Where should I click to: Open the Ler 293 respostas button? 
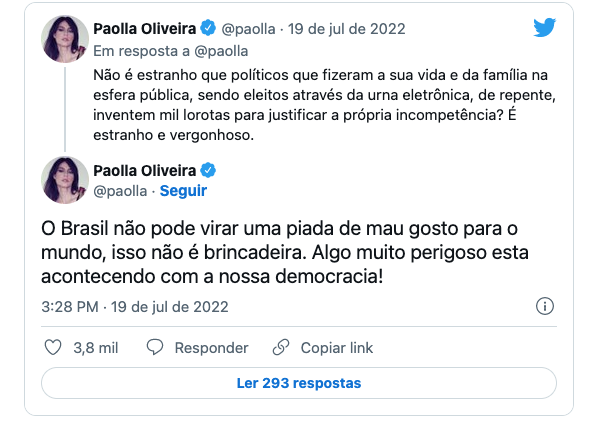pos(299,383)
